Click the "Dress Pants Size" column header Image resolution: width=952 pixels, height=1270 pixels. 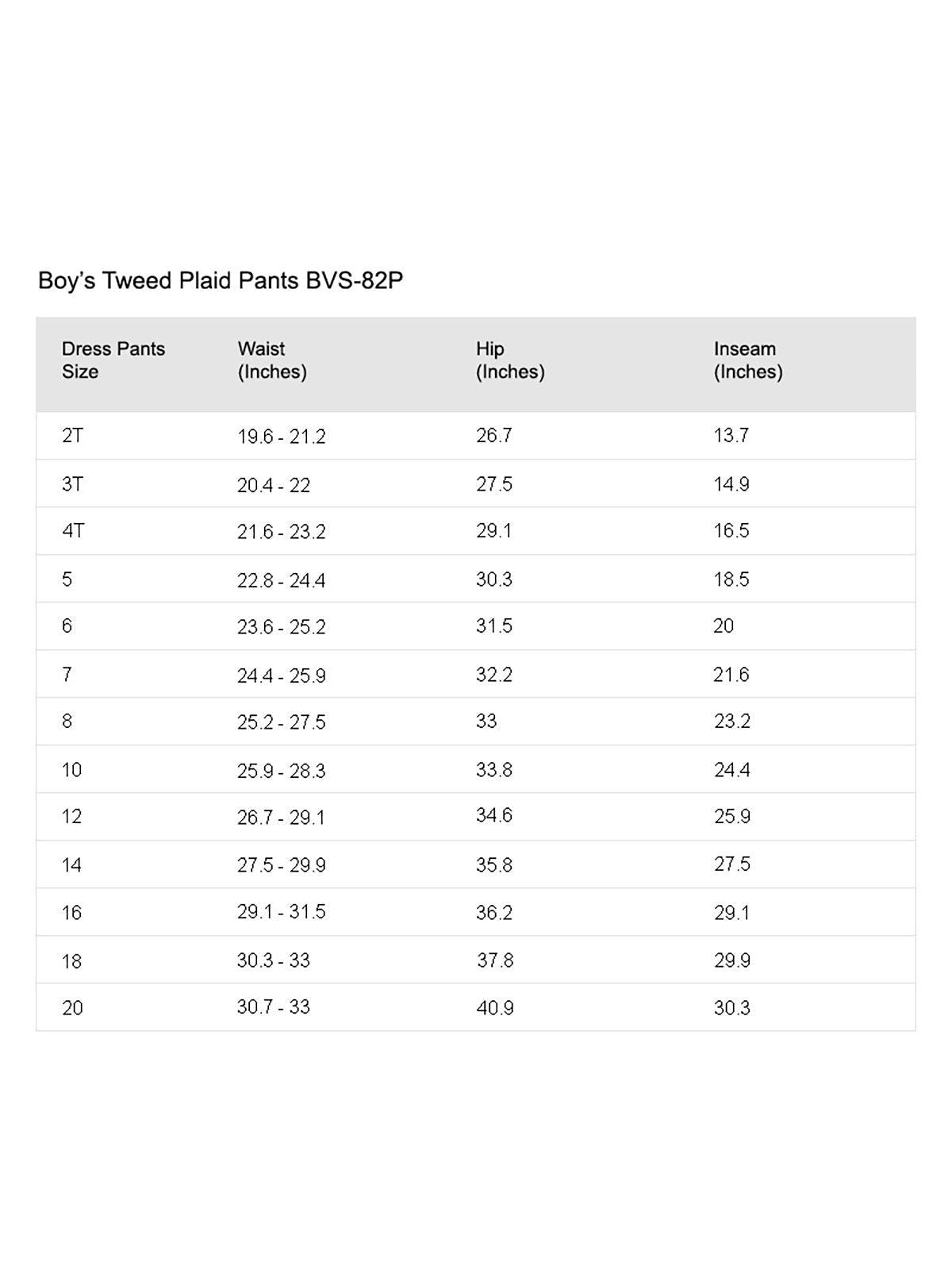click(113, 360)
